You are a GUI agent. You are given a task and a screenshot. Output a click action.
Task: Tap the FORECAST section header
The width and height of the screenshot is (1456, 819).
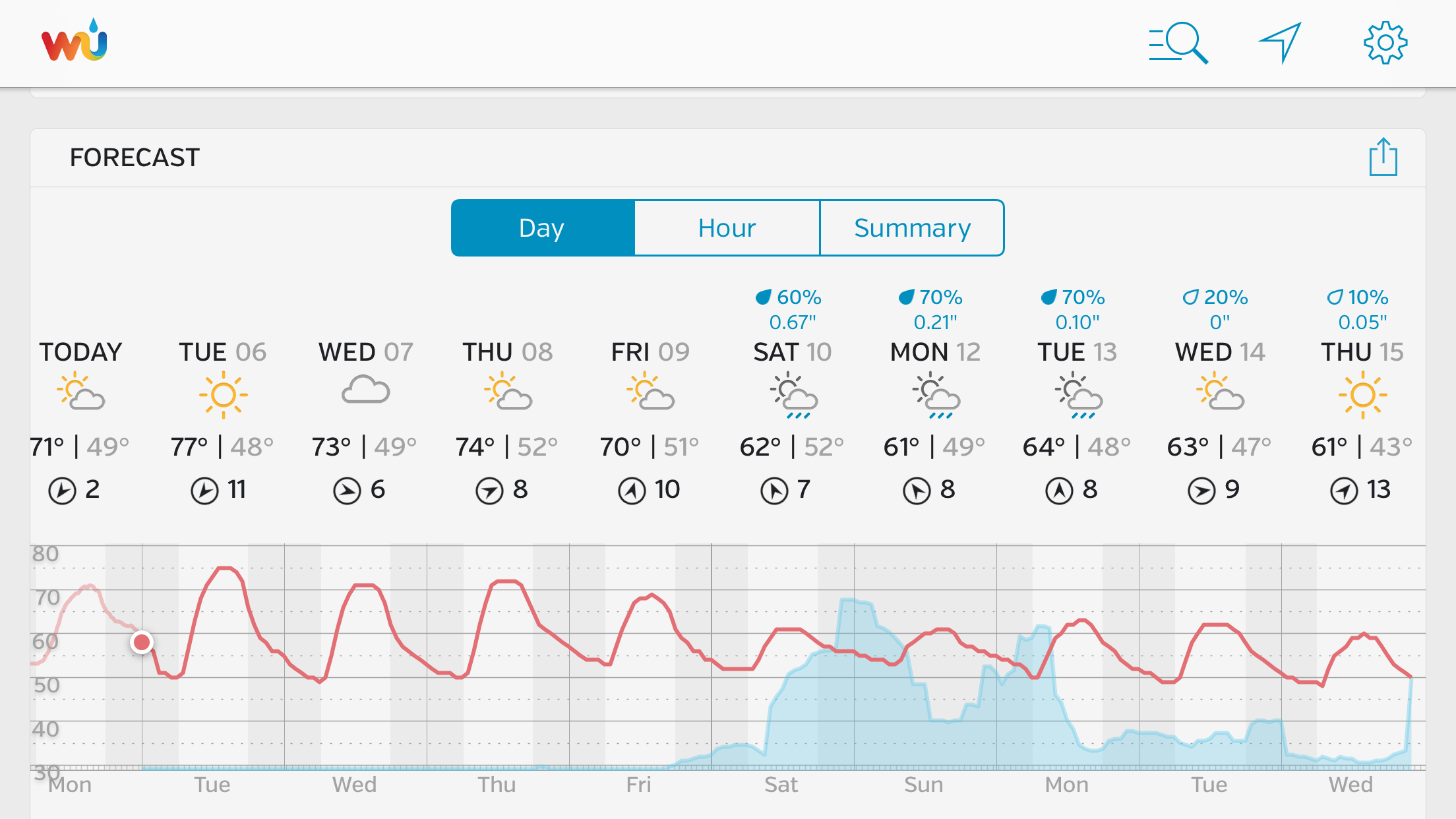pos(135,158)
